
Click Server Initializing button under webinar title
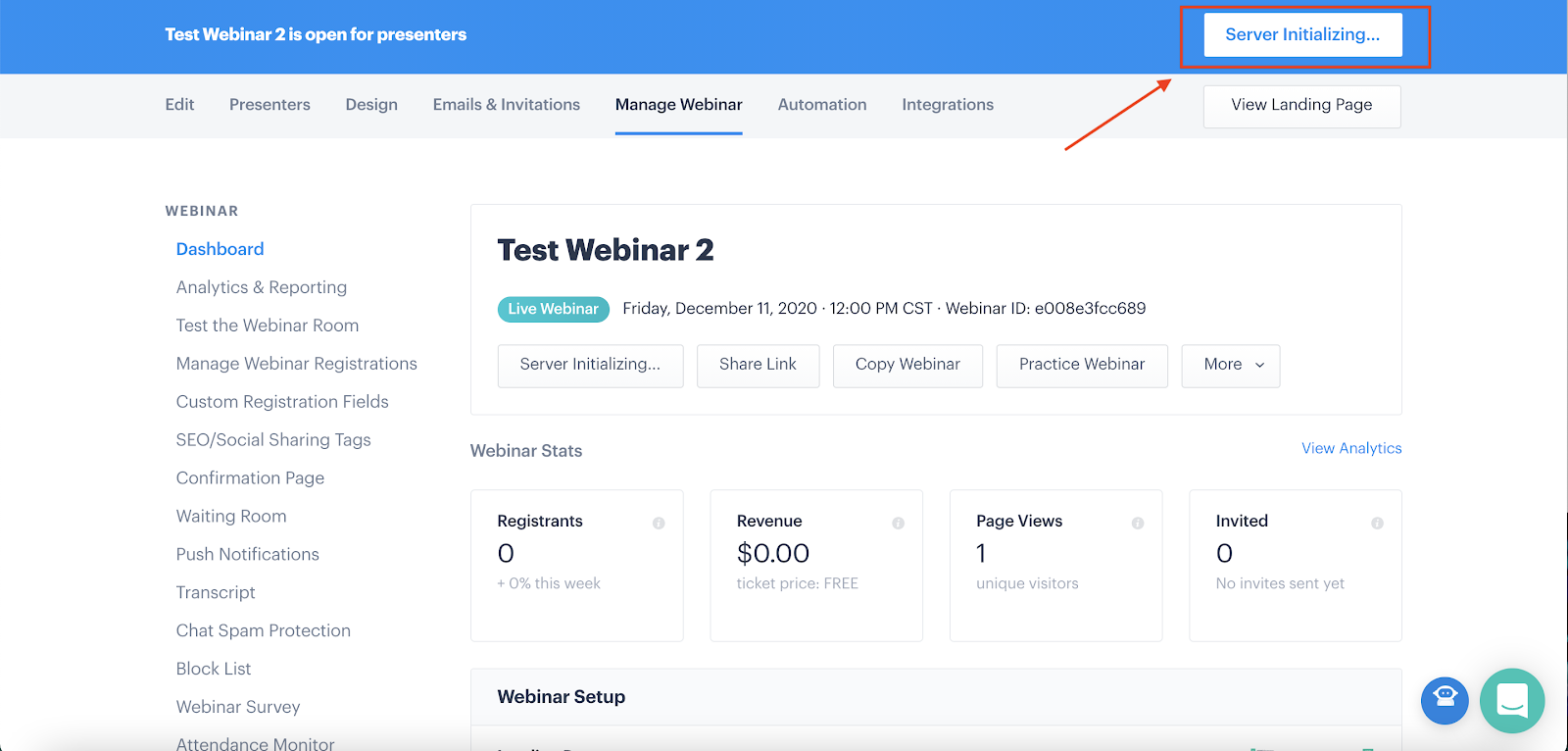tap(590, 366)
